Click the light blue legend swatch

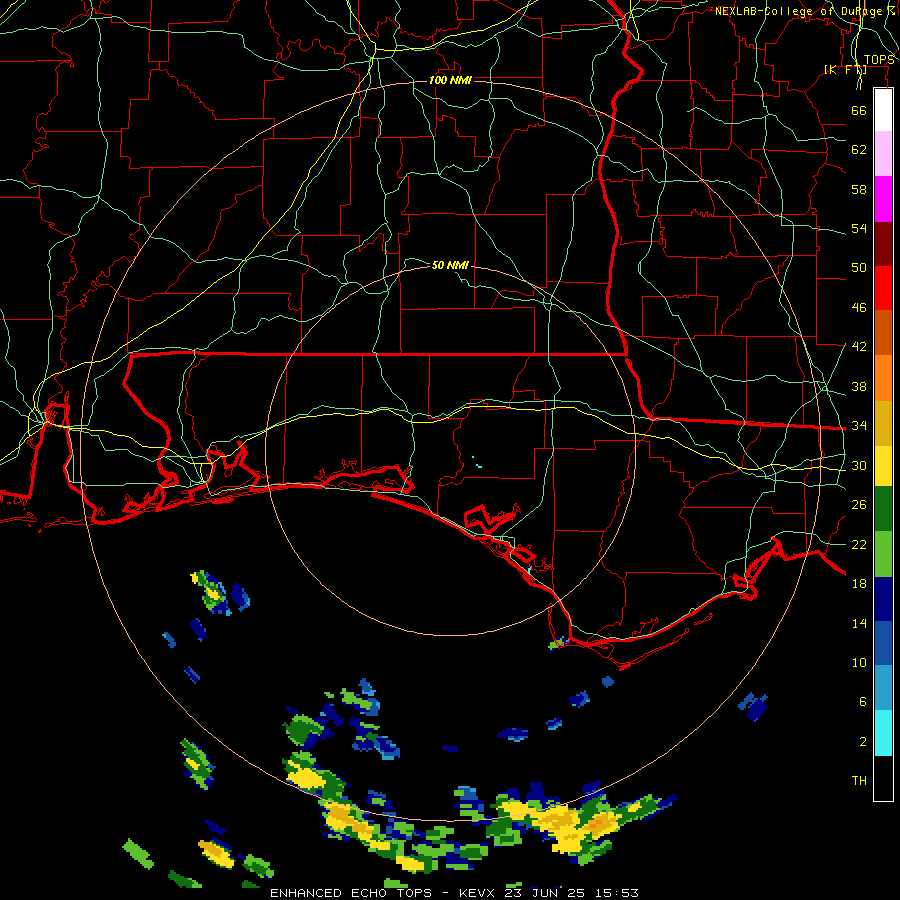pyautogui.click(x=883, y=688)
